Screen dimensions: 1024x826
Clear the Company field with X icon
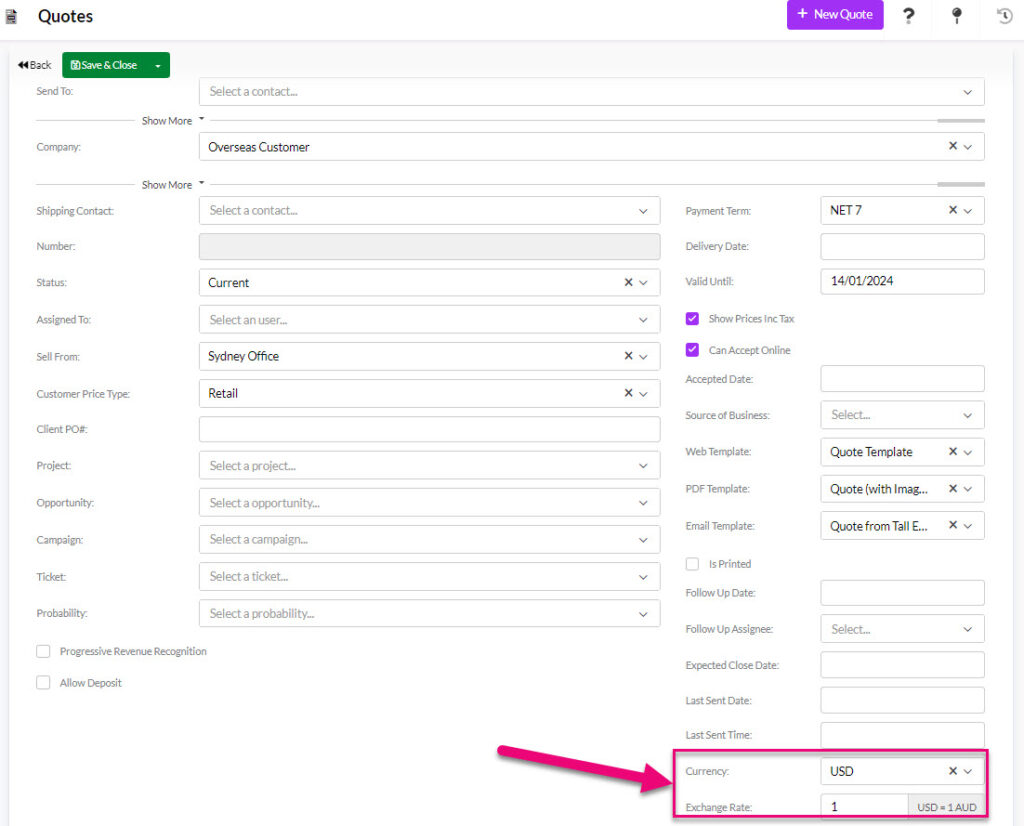[x=953, y=146]
